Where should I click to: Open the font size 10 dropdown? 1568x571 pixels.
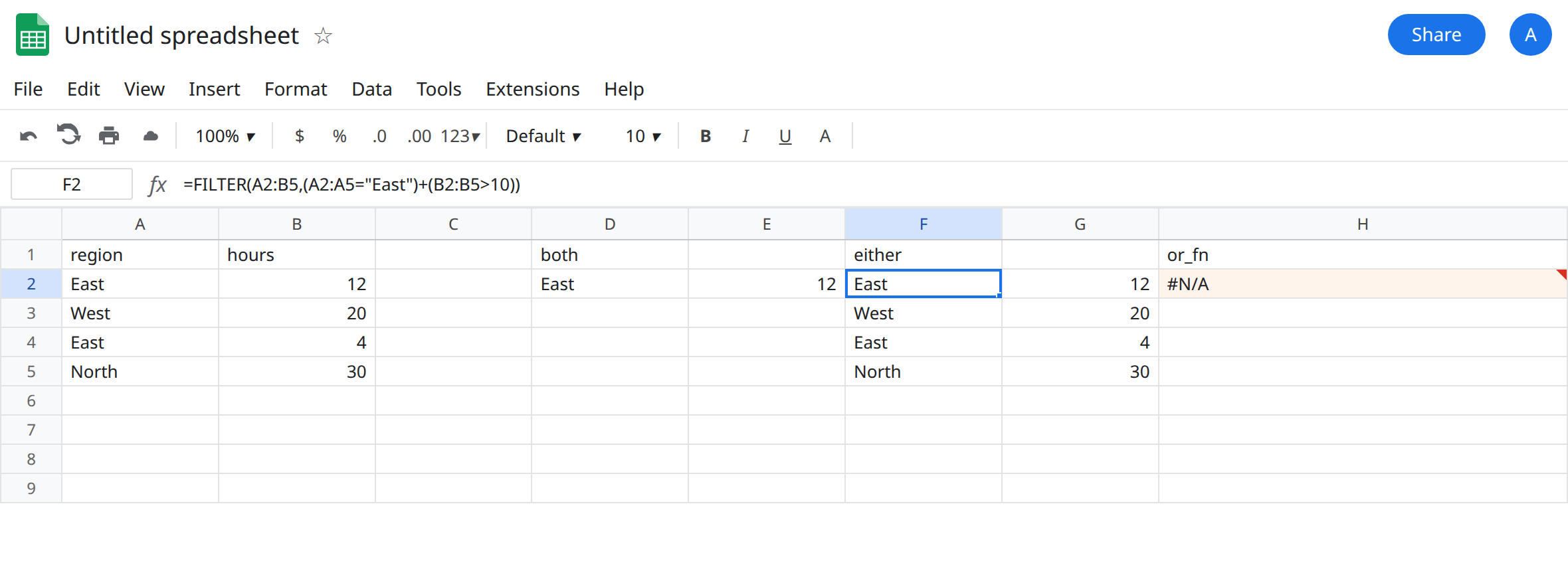[x=643, y=136]
